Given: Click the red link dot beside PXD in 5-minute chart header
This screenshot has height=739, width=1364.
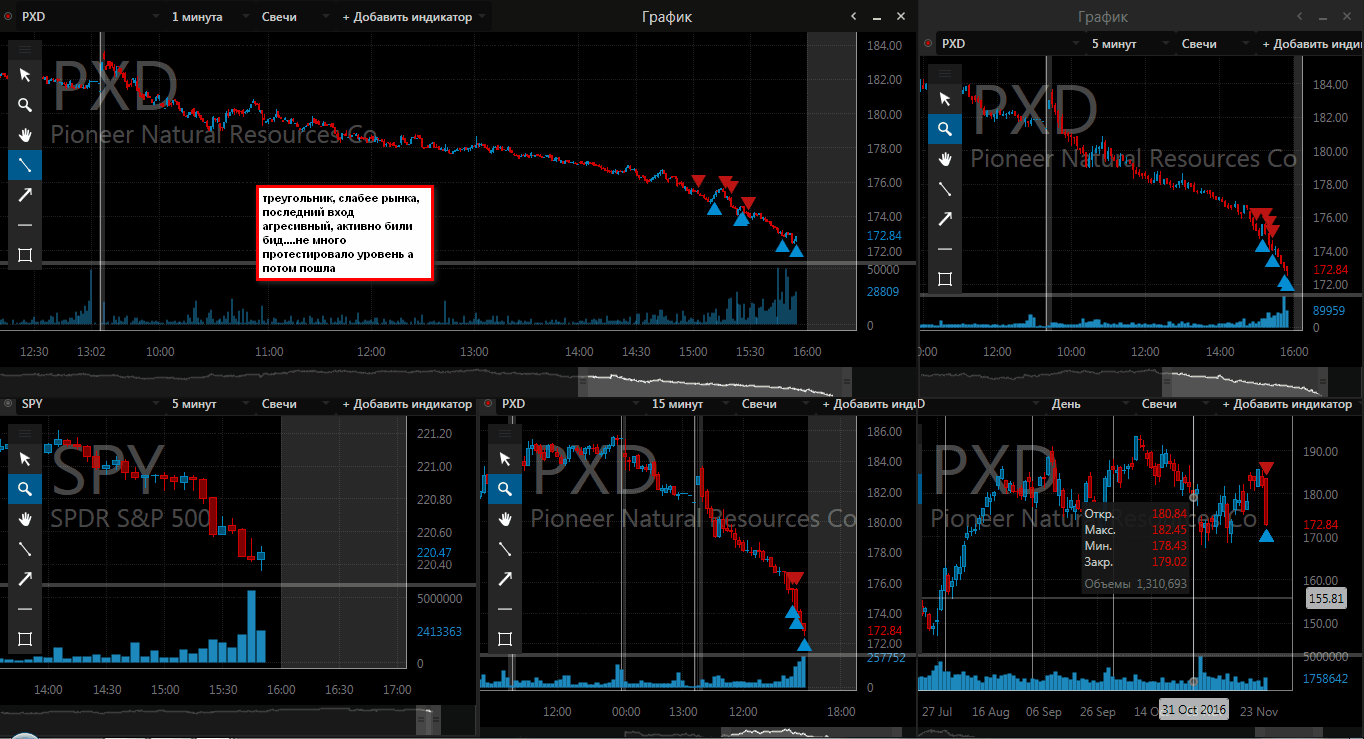Looking at the screenshot, I should pos(928,44).
